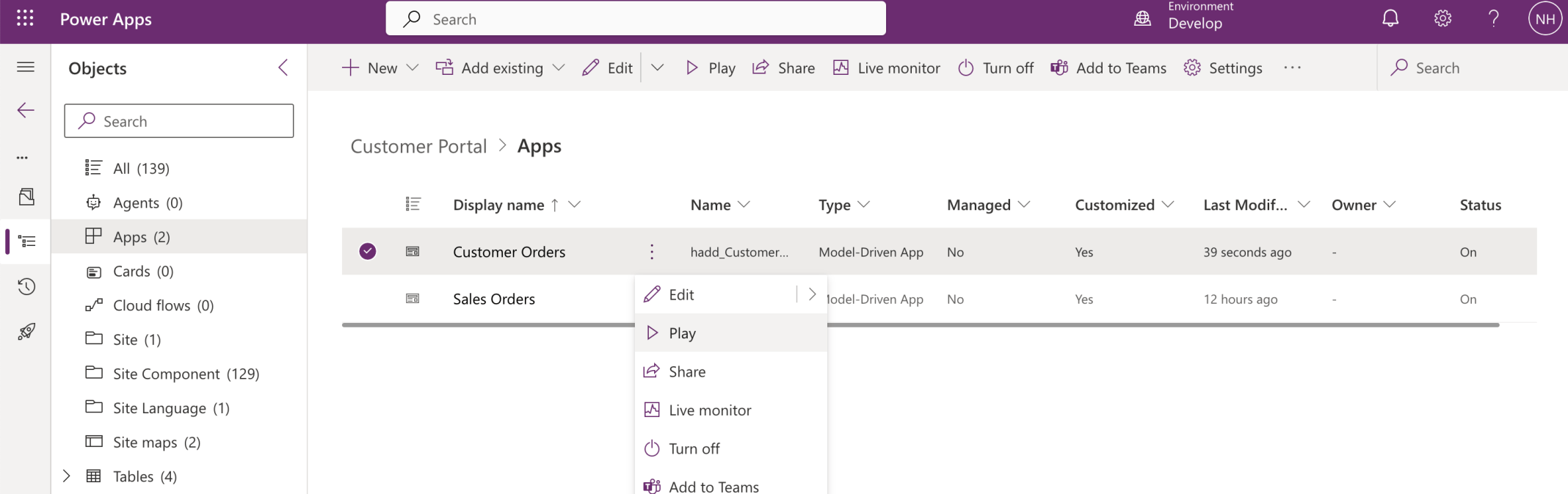Choose Play in the context menu
Screen dimensions: 1568x494
[x=682, y=333]
